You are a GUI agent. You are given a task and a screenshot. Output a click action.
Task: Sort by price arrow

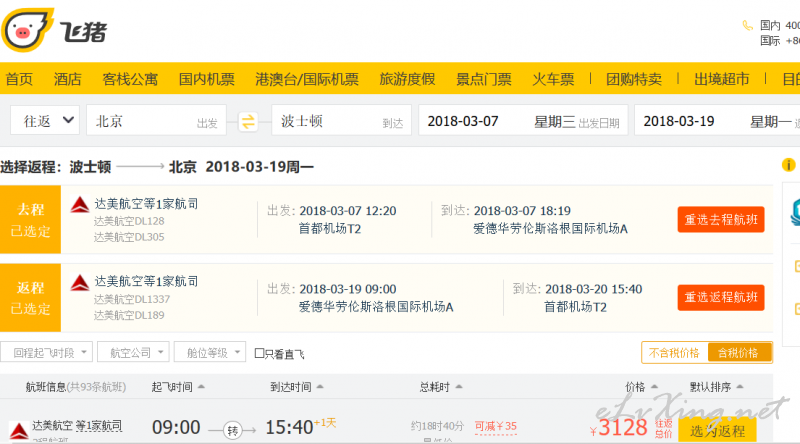point(654,387)
